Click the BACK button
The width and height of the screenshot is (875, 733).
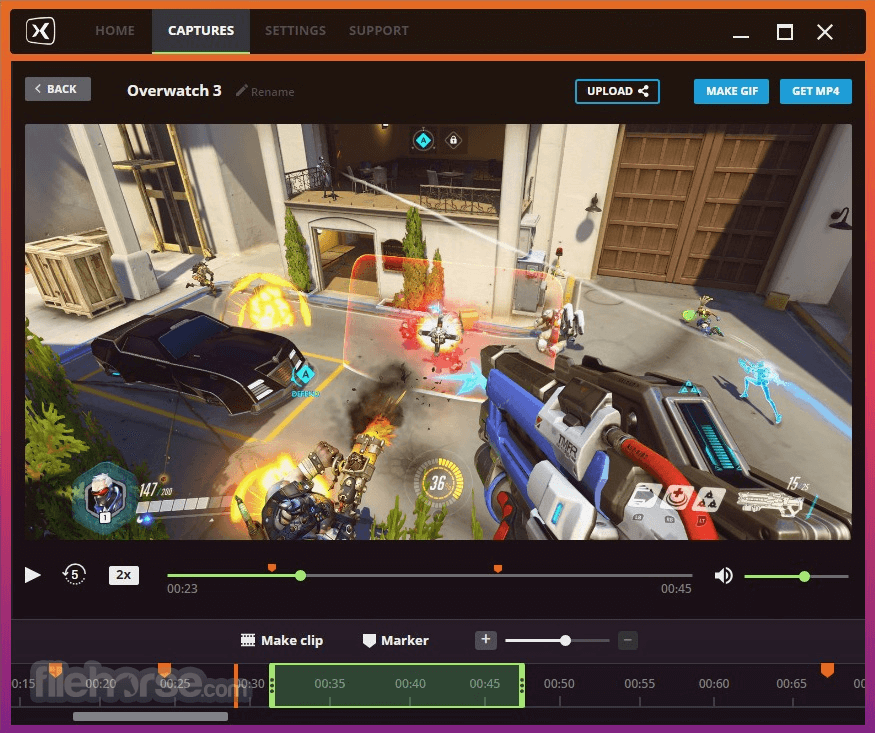(58, 89)
